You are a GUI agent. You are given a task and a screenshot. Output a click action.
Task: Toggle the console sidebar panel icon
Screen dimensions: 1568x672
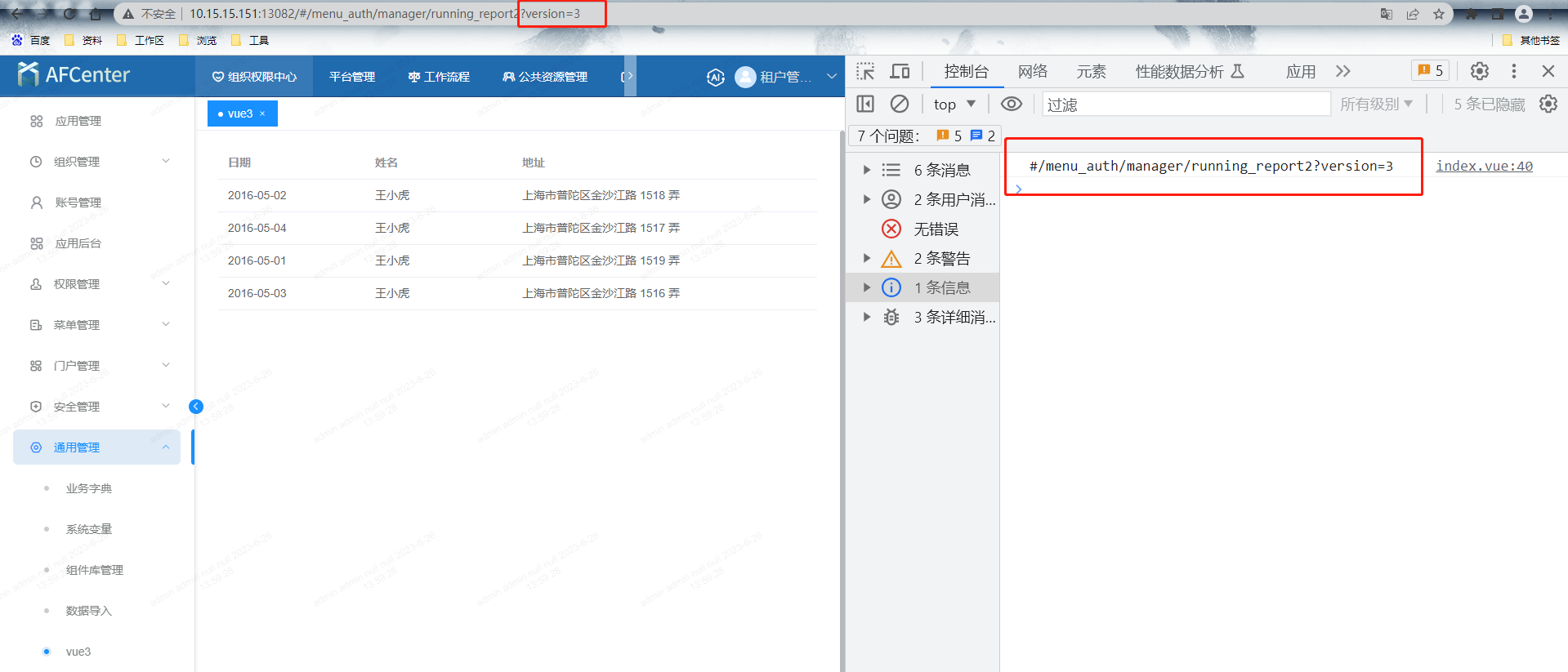pyautogui.click(x=865, y=104)
